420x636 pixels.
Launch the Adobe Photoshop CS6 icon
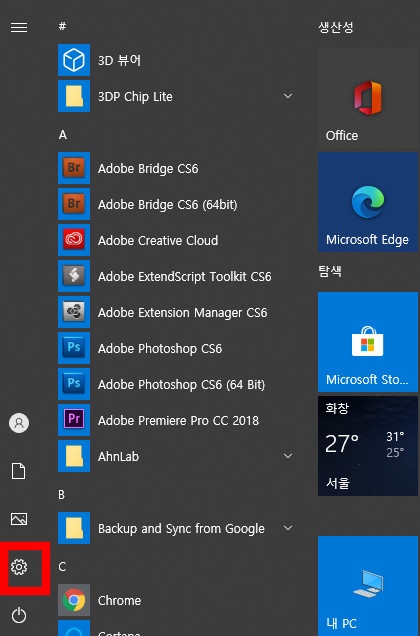pyautogui.click(x=74, y=348)
